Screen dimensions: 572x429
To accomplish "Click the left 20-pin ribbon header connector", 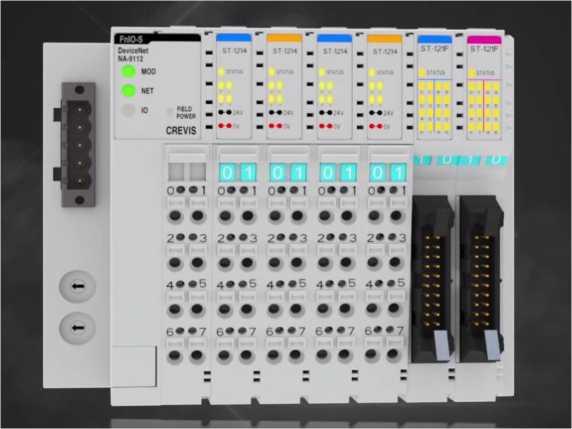I will point(433,279).
